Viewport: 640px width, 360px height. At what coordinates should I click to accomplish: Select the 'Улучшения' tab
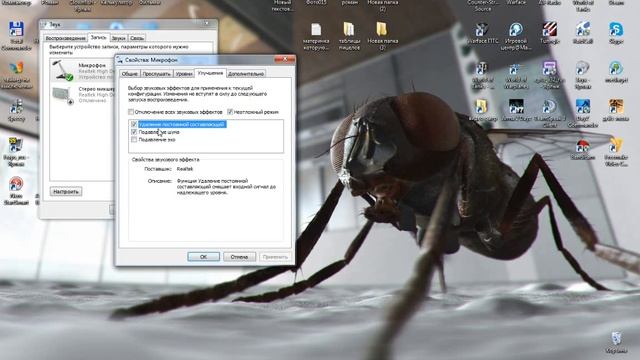click(x=210, y=73)
